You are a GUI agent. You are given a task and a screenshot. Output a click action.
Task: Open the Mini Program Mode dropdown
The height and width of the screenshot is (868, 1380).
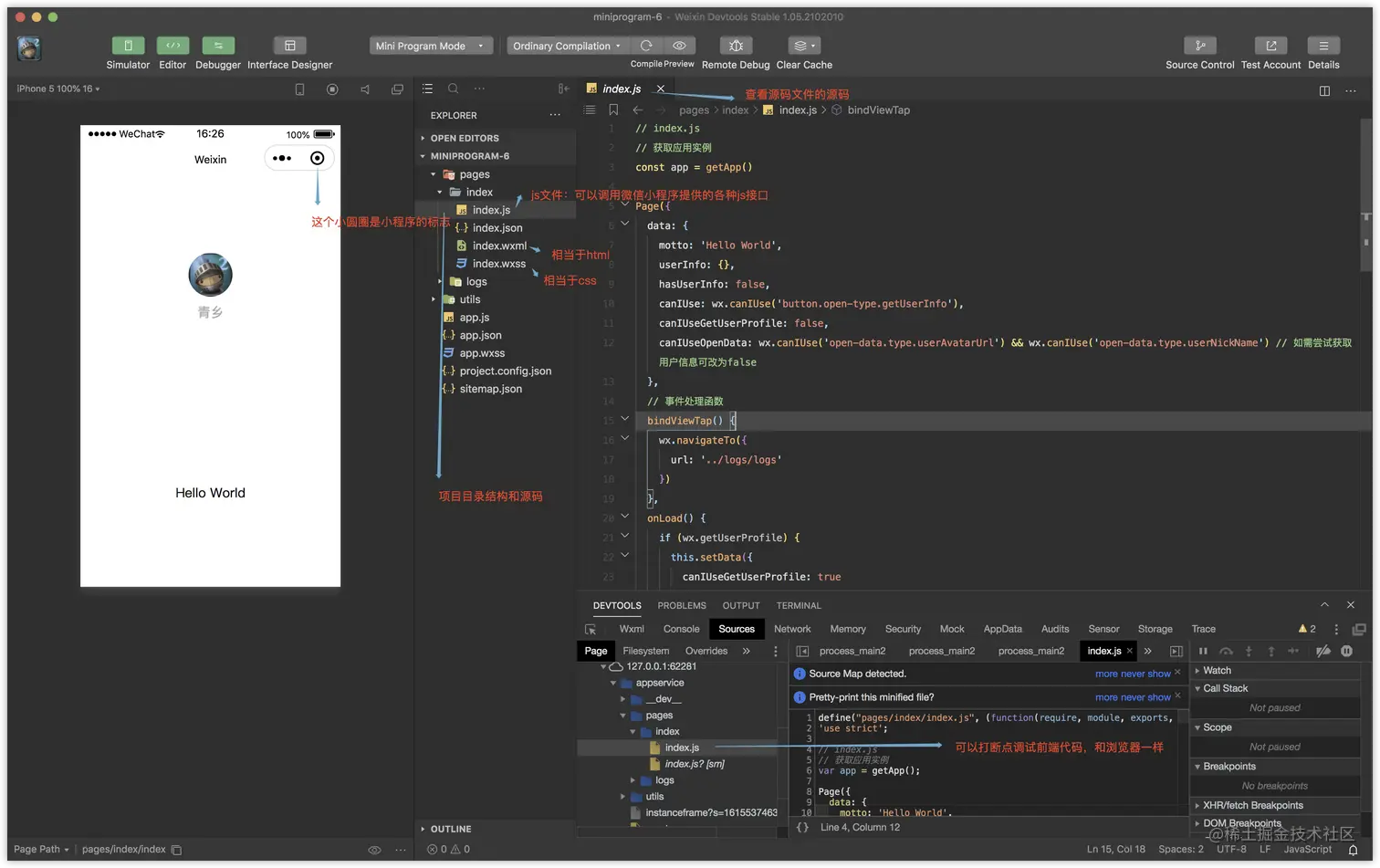[x=431, y=46]
